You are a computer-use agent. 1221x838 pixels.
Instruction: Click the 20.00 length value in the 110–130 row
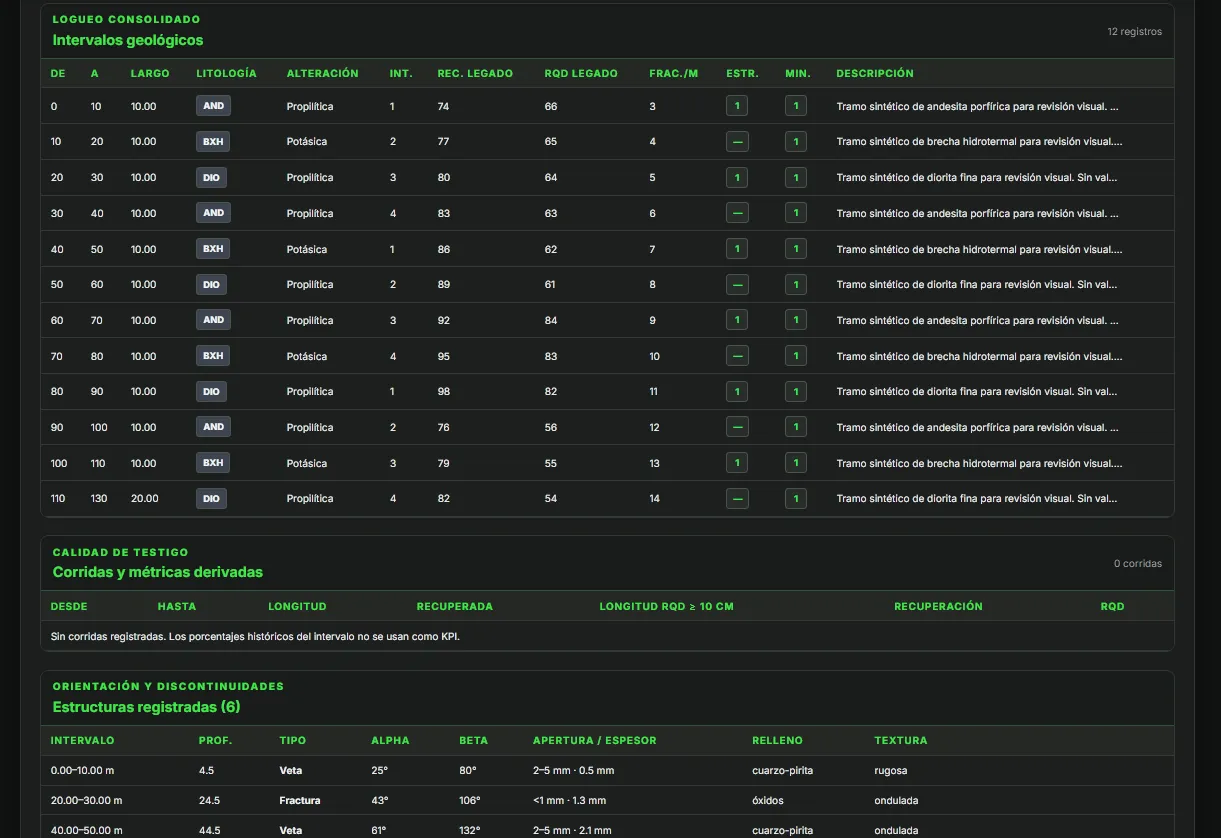pos(144,499)
